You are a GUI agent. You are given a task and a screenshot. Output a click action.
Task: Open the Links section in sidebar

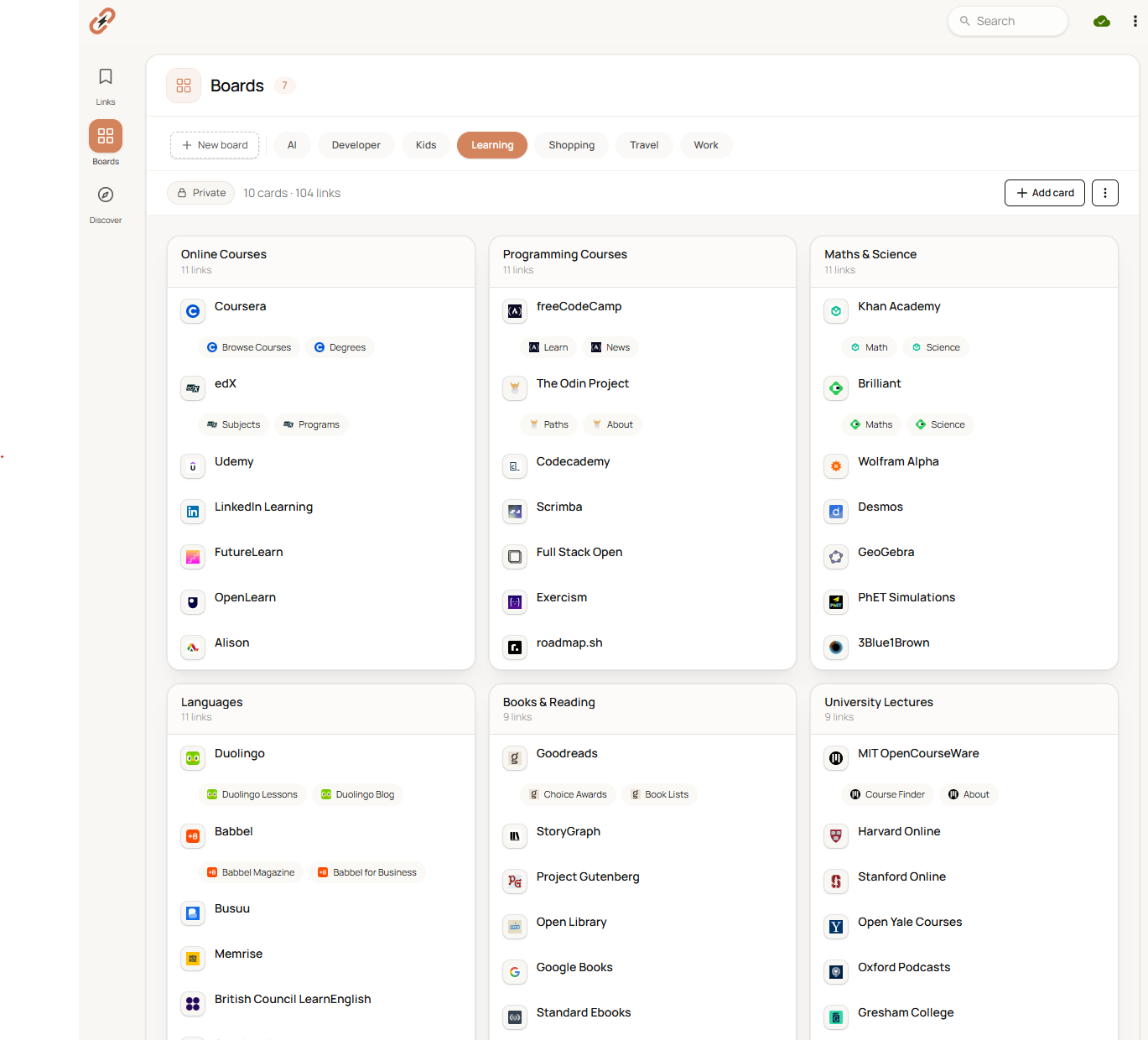[x=106, y=86]
